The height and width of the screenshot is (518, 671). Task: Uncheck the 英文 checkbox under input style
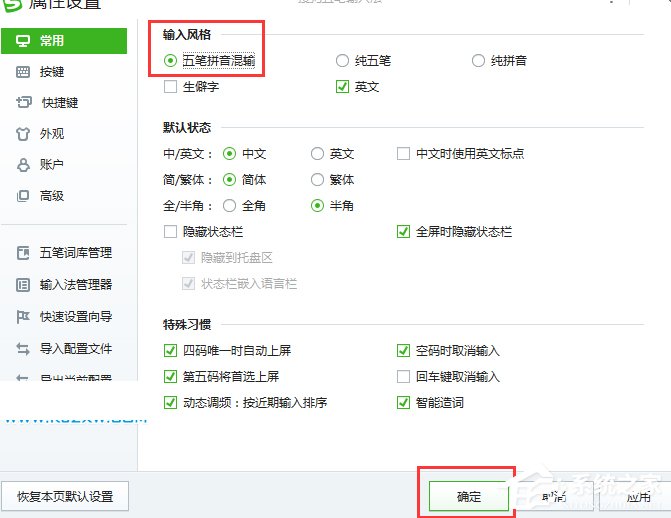click(x=342, y=87)
